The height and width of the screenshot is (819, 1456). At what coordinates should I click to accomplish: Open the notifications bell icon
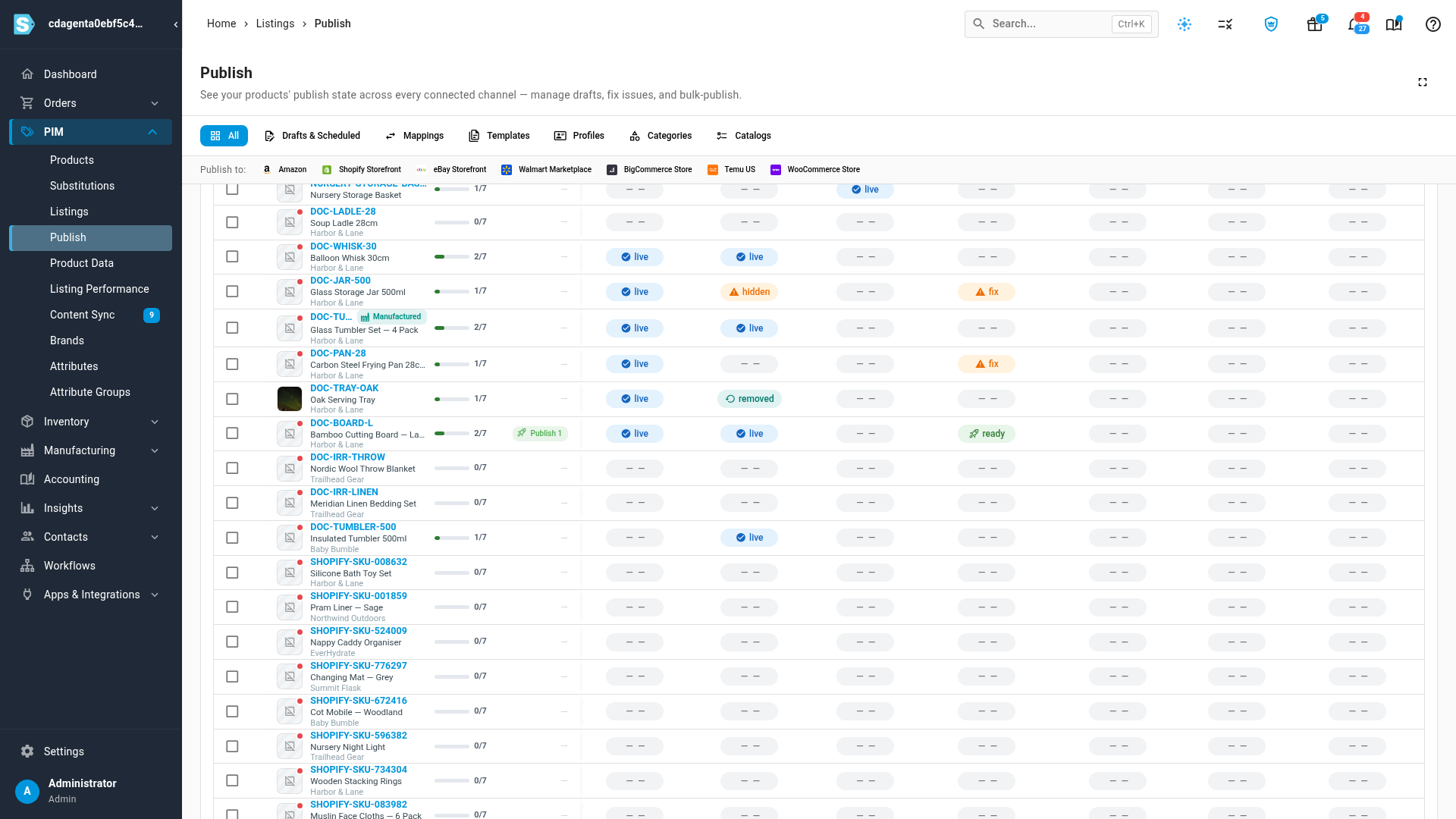pos(1354,24)
